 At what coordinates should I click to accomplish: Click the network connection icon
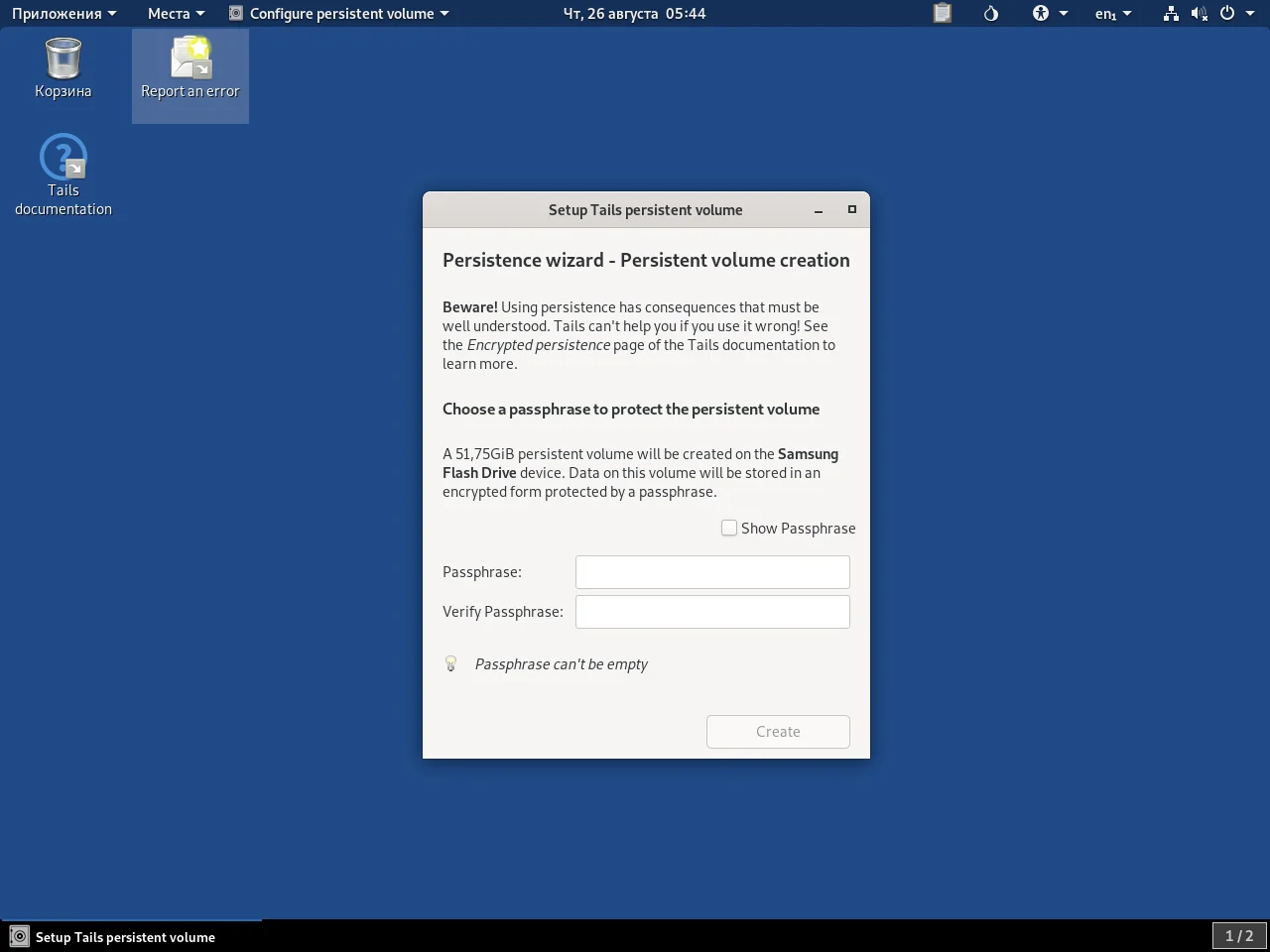(x=1171, y=13)
